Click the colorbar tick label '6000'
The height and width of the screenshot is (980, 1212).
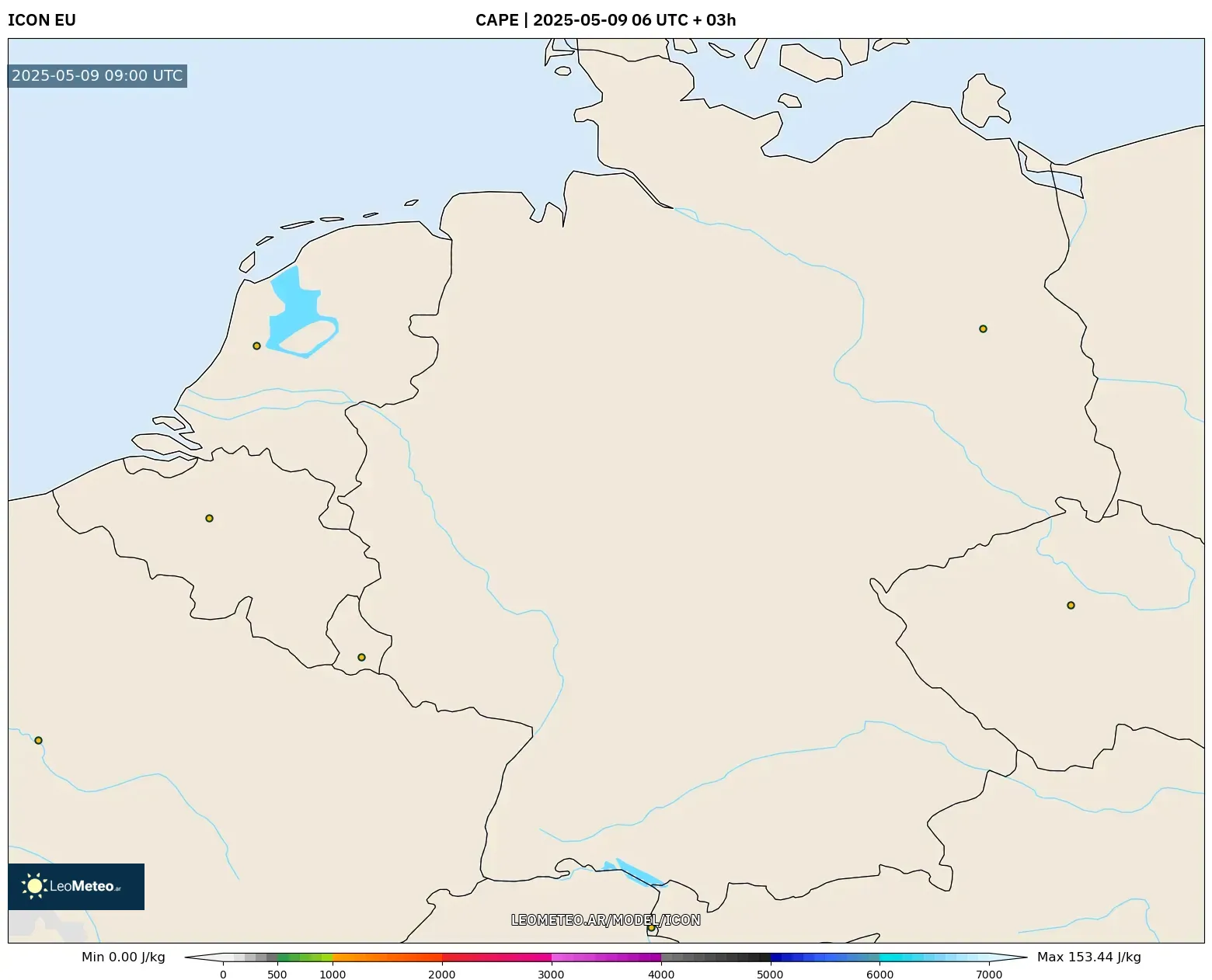879,975
